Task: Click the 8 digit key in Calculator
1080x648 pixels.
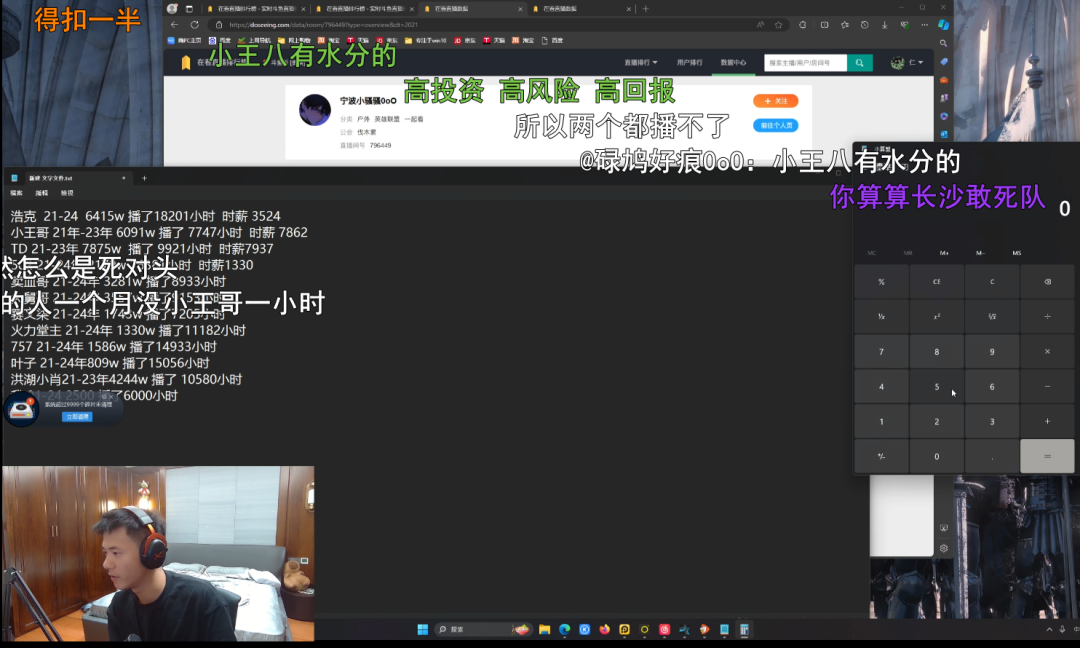Action: pyautogui.click(x=937, y=352)
